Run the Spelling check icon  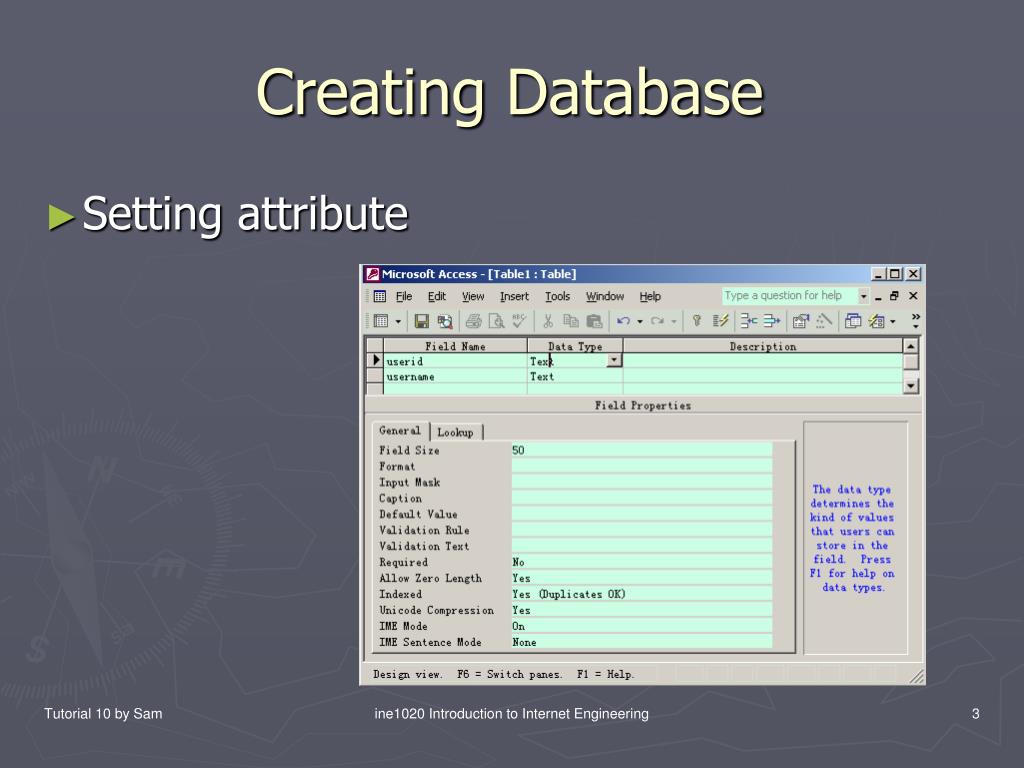coord(519,321)
